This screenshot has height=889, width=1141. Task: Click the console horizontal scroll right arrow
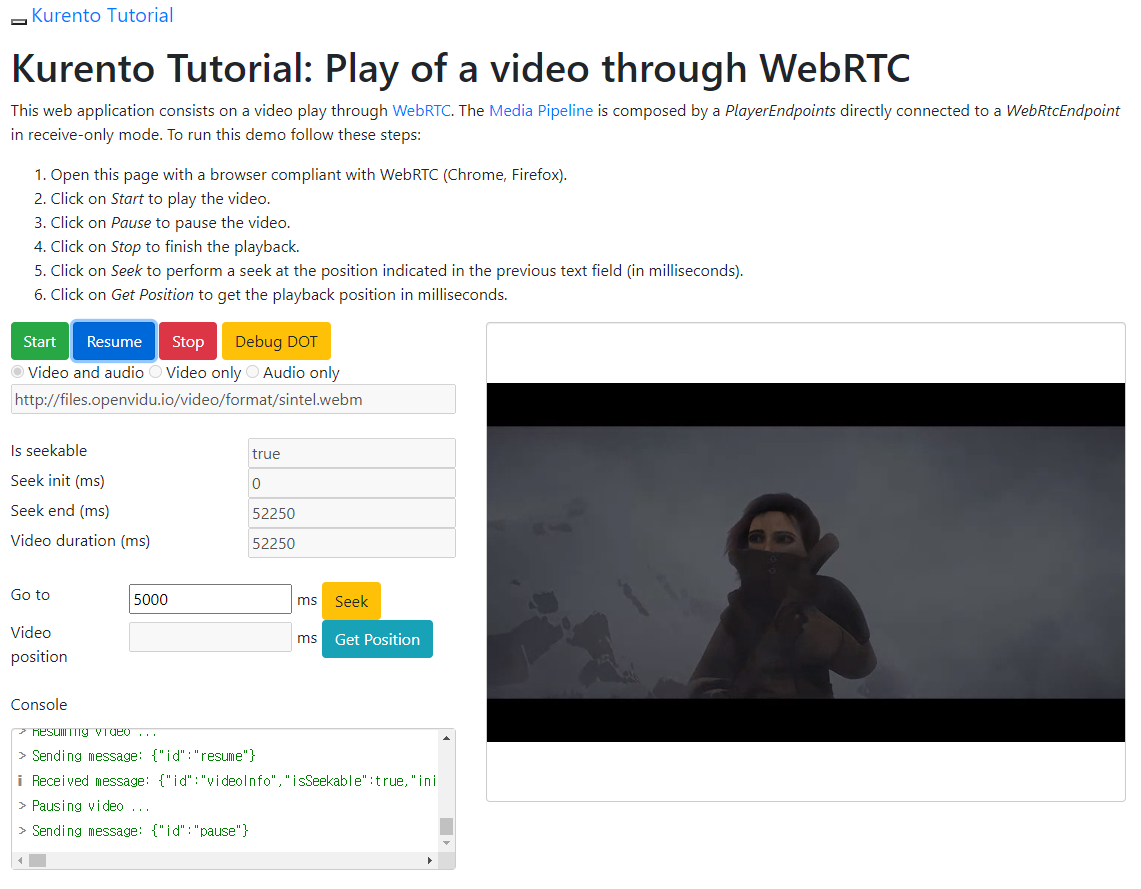[430, 861]
